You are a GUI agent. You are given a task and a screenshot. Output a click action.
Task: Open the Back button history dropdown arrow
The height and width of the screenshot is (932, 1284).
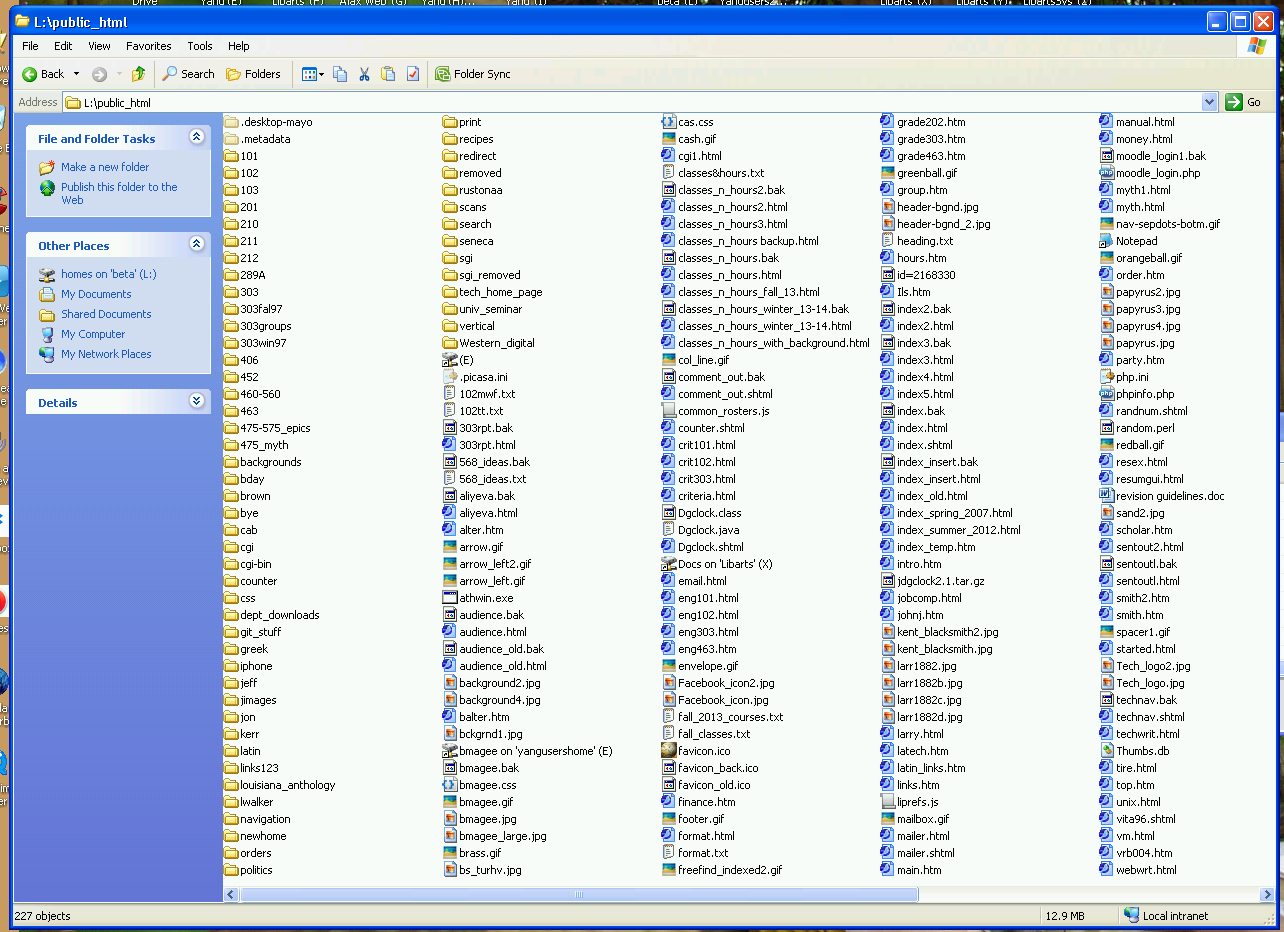point(76,74)
